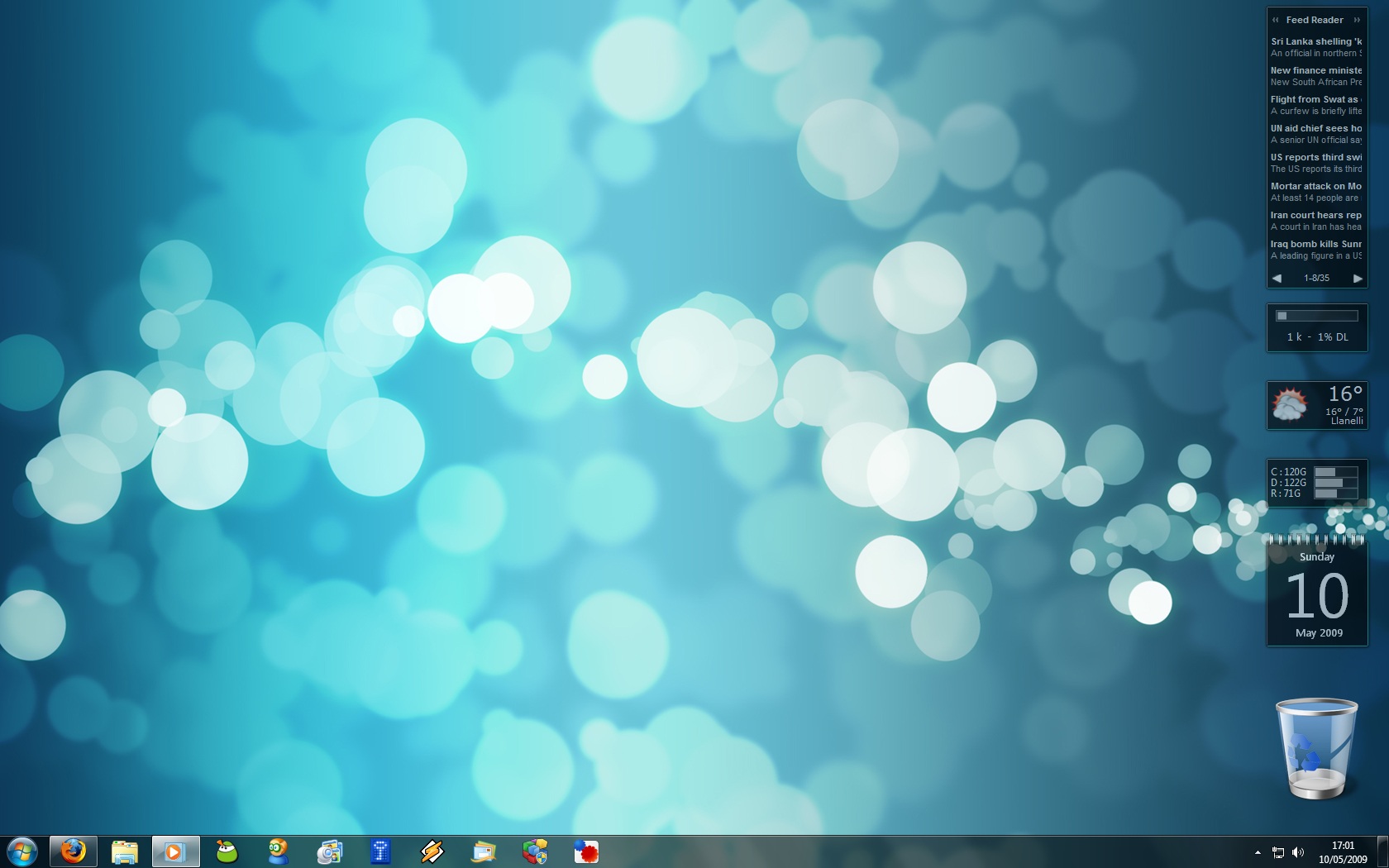
Task: Open 'Iran court hears' news headline
Action: pyautogui.click(x=1316, y=215)
